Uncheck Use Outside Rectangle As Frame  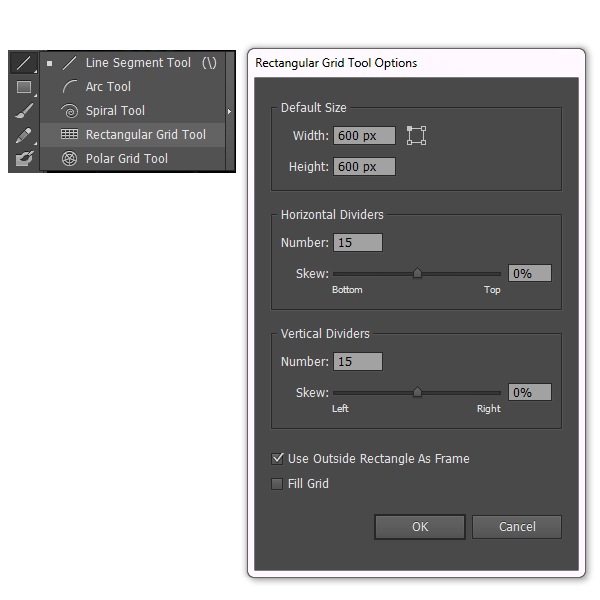click(277, 458)
